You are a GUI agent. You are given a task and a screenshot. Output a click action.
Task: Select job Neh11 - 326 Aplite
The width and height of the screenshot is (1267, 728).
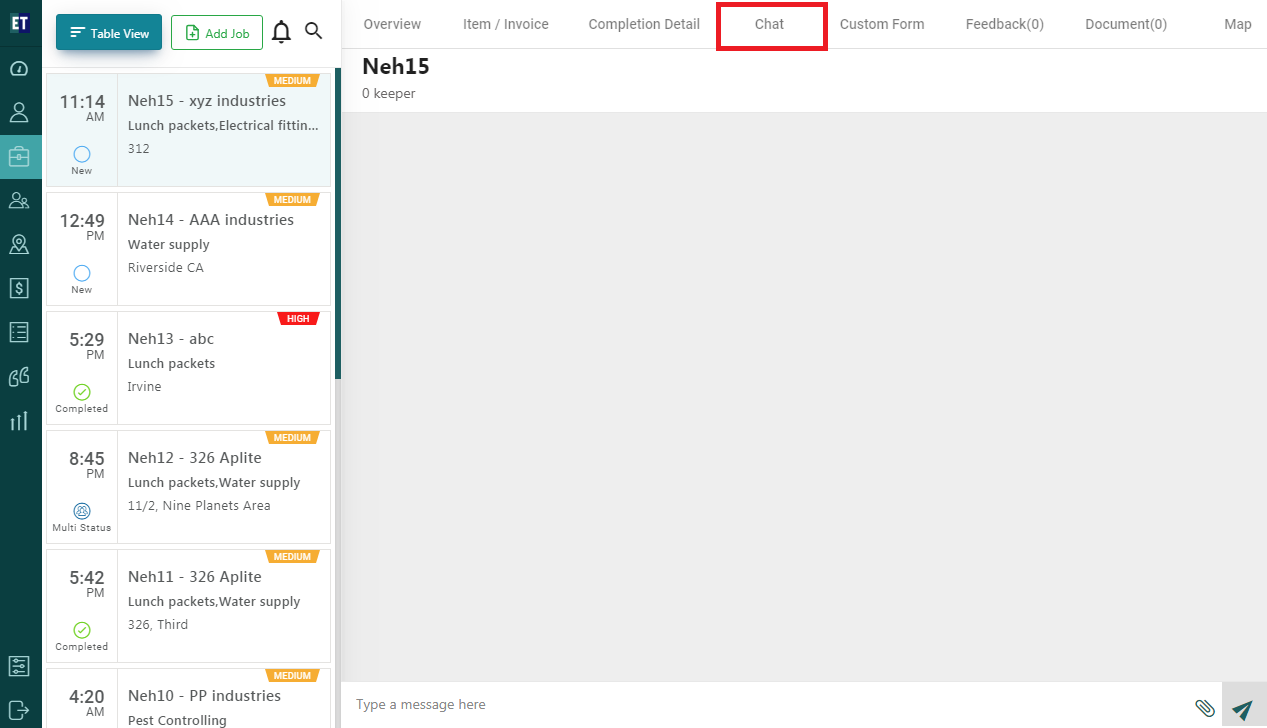(188, 606)
